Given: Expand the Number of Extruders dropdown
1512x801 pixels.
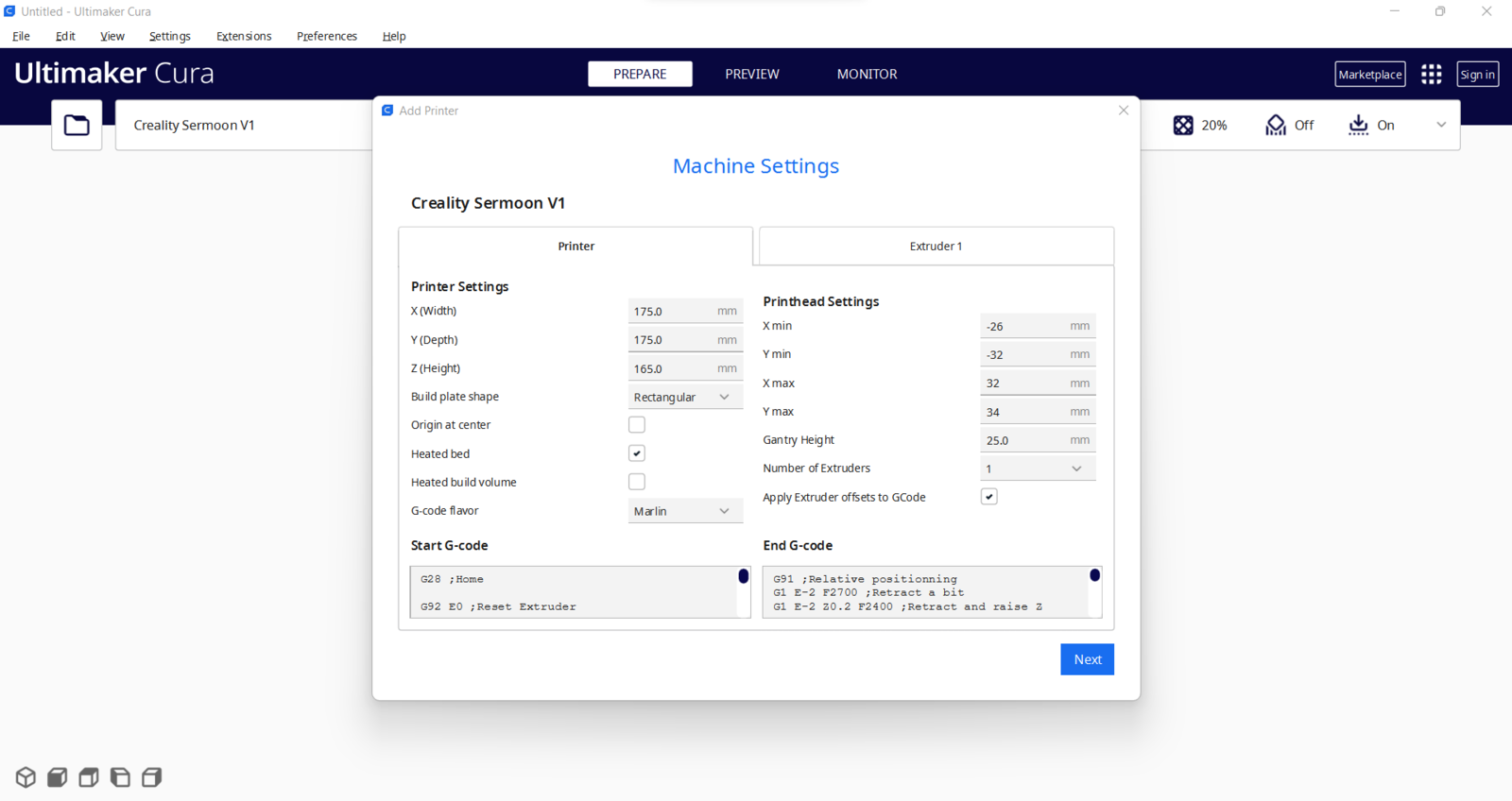Looking at the screenshot, I should [x=1038, y=469].
